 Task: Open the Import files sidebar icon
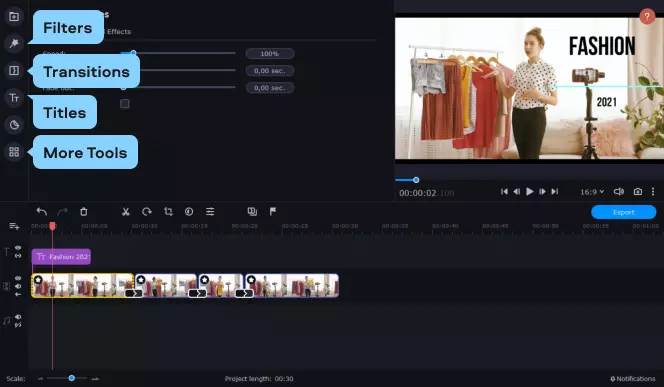pyautogui.click(x=14, y=17)
